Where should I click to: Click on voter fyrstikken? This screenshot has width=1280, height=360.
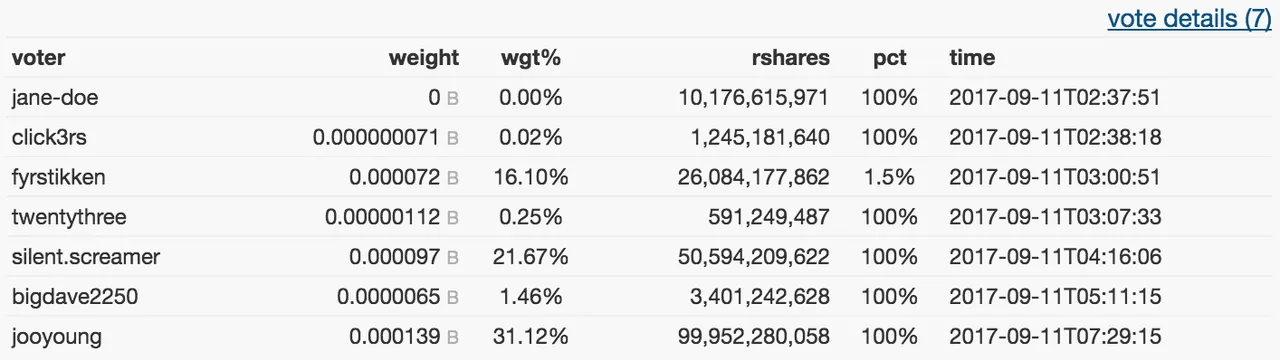coord(58,177)
